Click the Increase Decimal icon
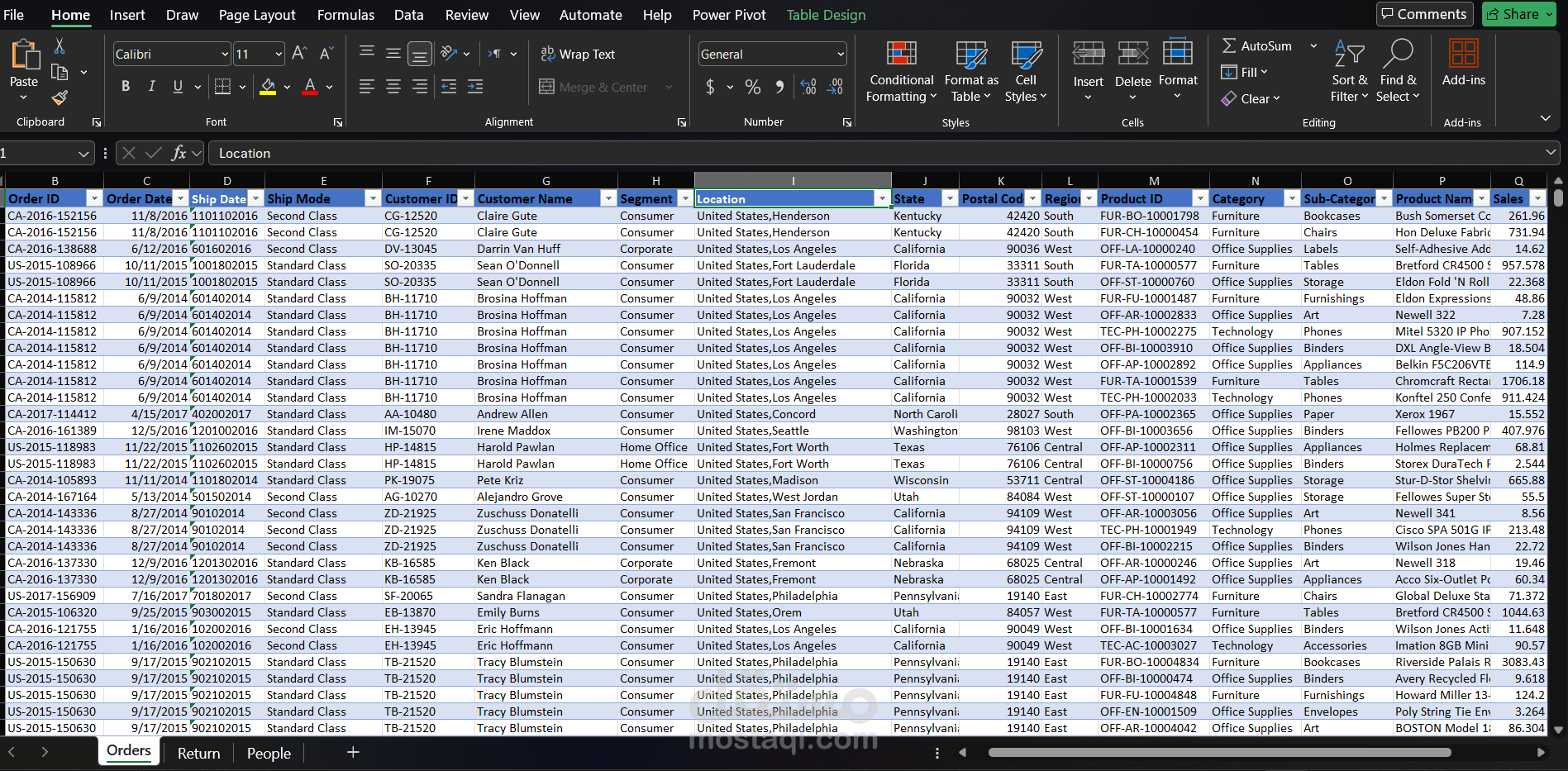This screenshot has height=771, width=1568. click(808, 87)
